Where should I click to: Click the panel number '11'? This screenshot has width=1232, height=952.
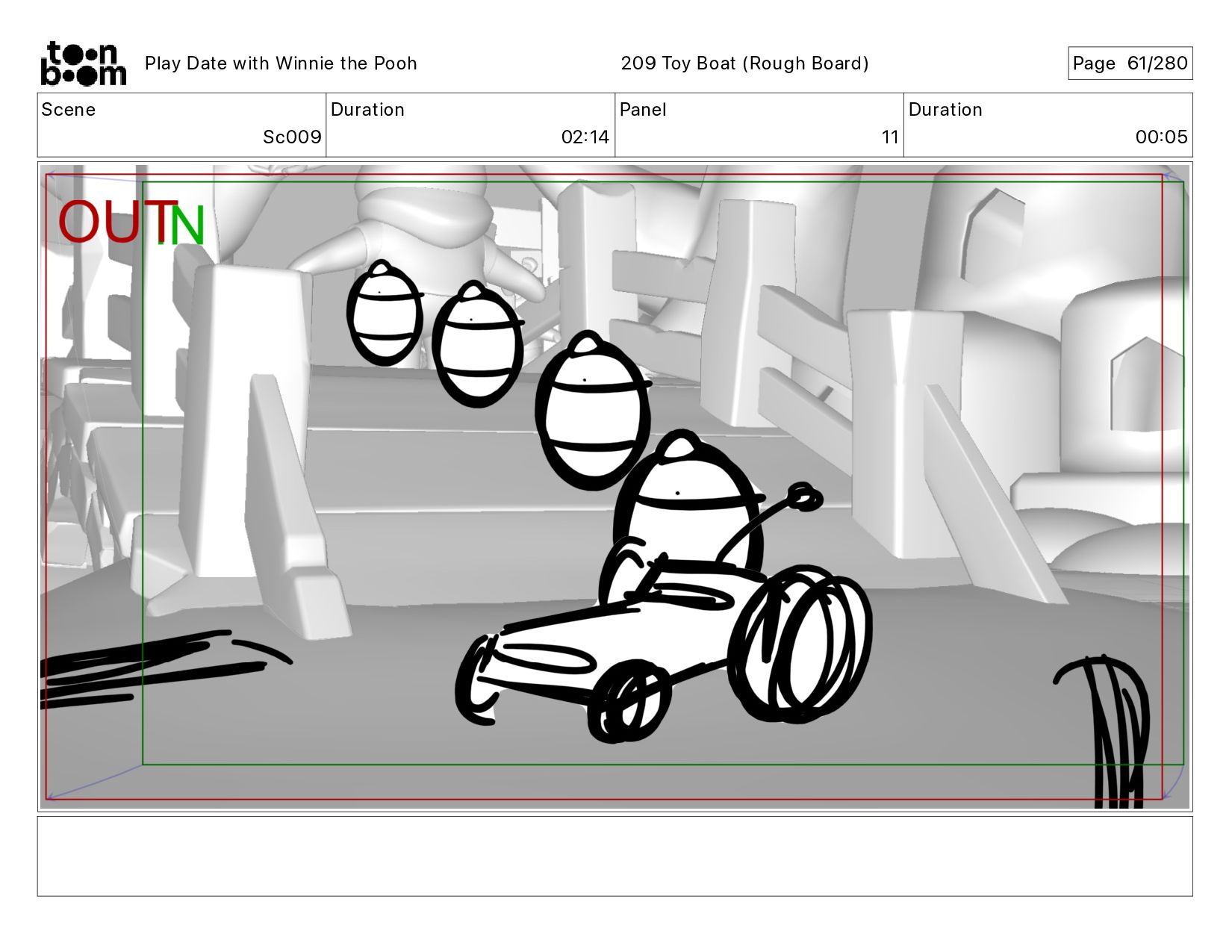pyautogui.click(x=889, y=137)
